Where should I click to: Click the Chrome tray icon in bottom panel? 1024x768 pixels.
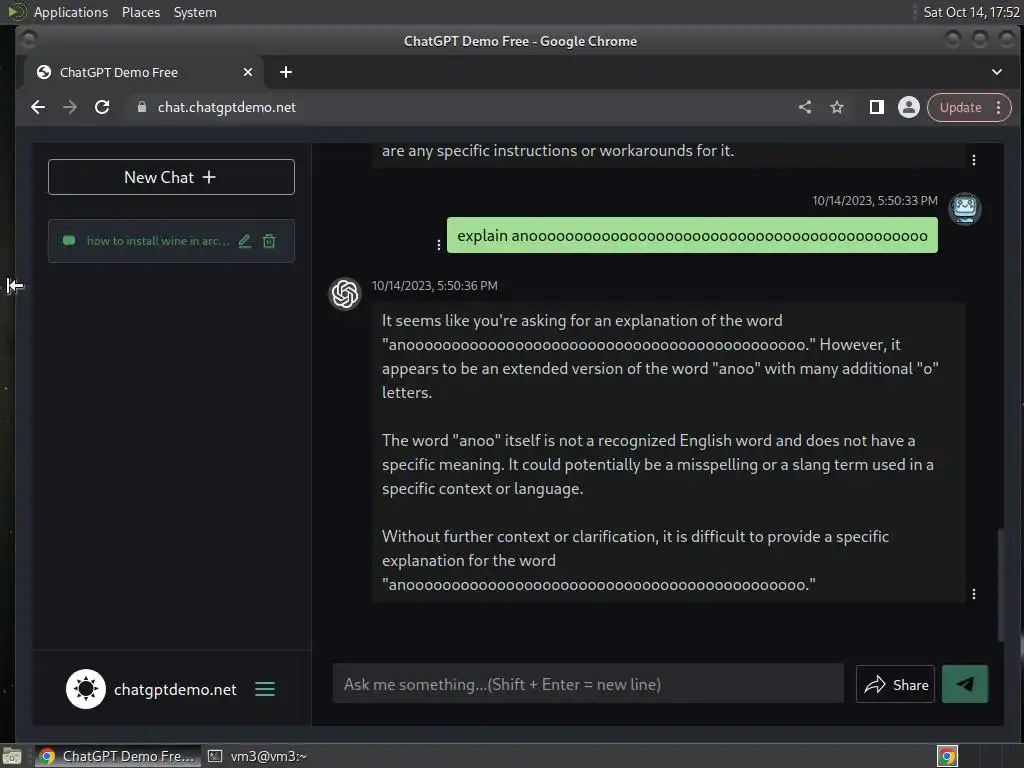coord(947,756)
